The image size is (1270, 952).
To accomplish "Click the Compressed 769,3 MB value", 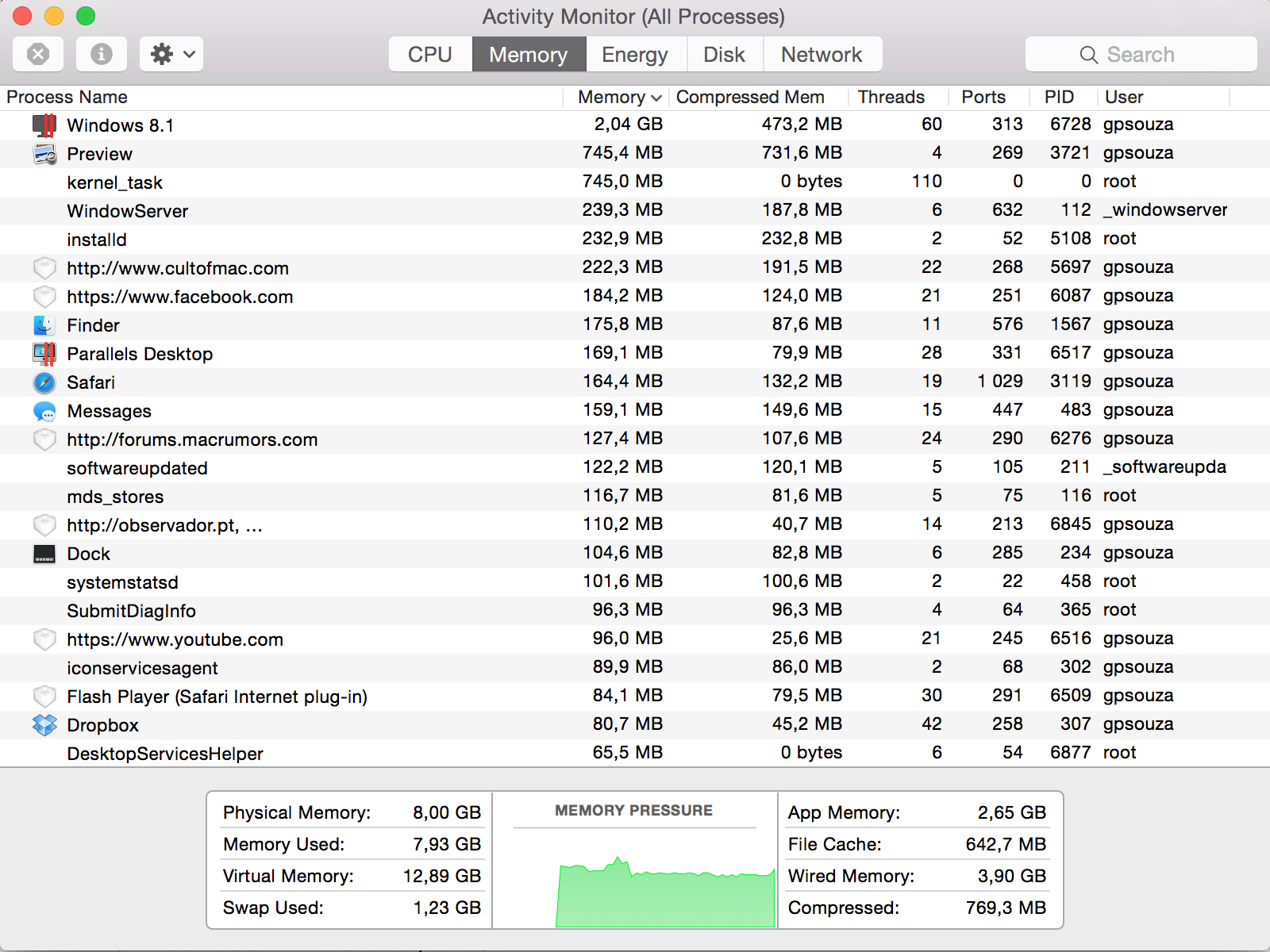I will (x=1006, y=908).
